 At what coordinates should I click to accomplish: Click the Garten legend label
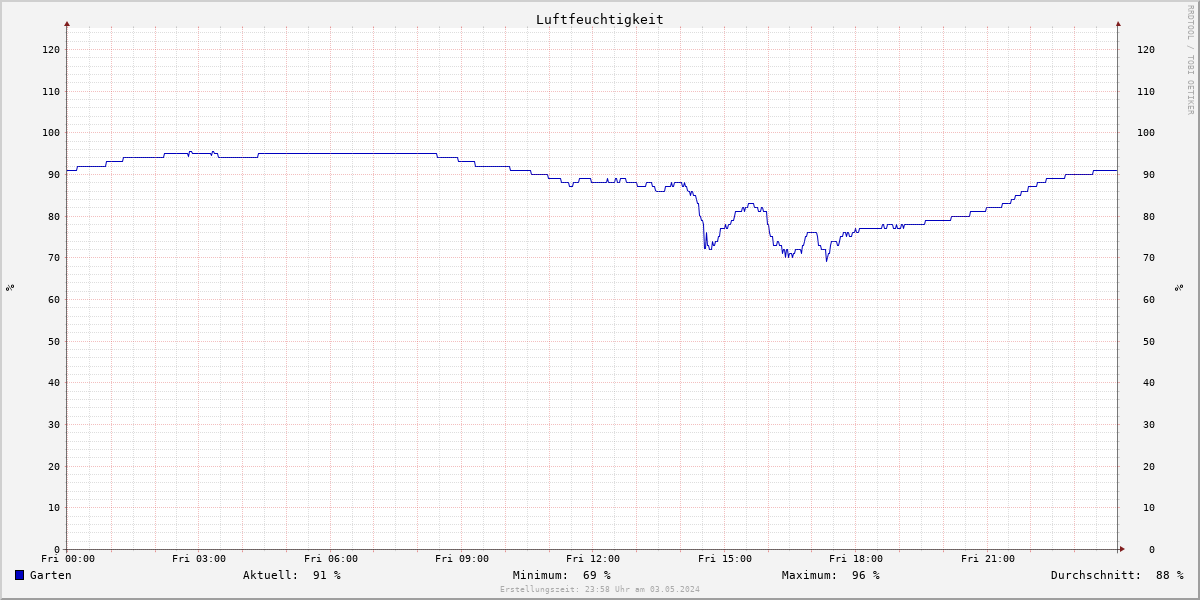point(51,575)
